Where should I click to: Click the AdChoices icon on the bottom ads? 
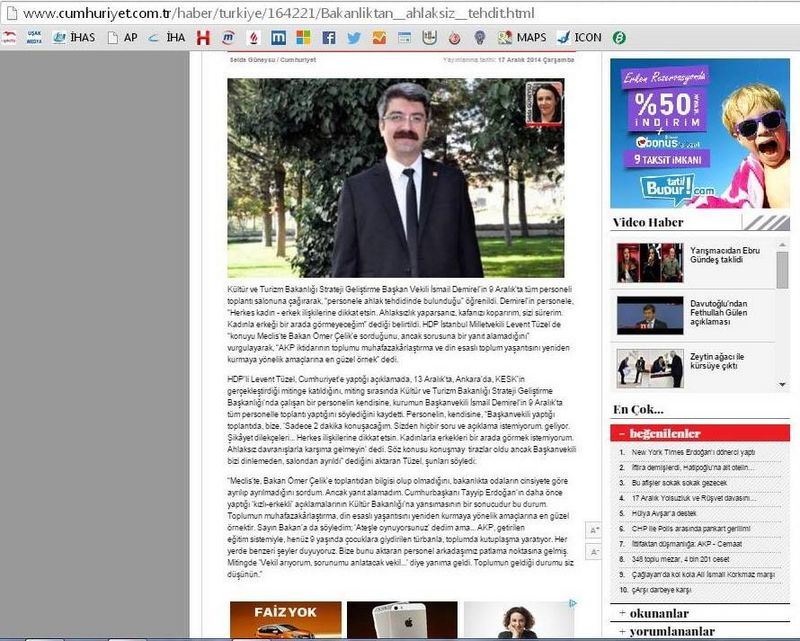click(x=572, y=603)
